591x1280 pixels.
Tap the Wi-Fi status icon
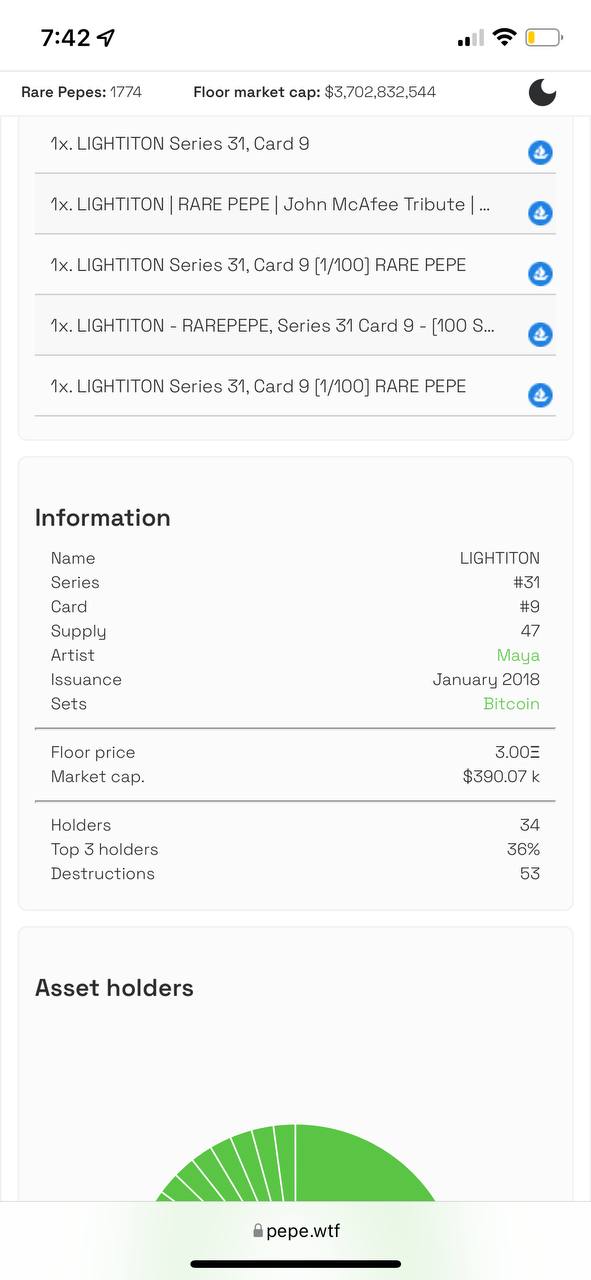[505, 38]
